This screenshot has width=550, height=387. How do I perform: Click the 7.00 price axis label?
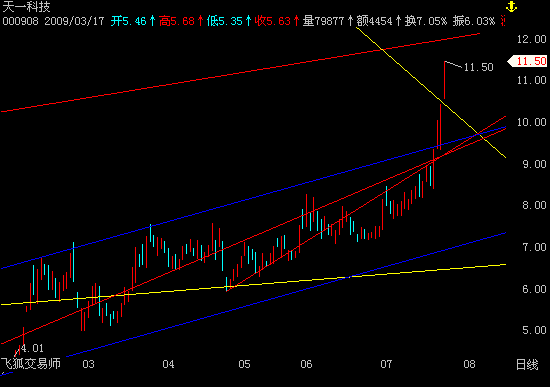click(x=534, y=247)
